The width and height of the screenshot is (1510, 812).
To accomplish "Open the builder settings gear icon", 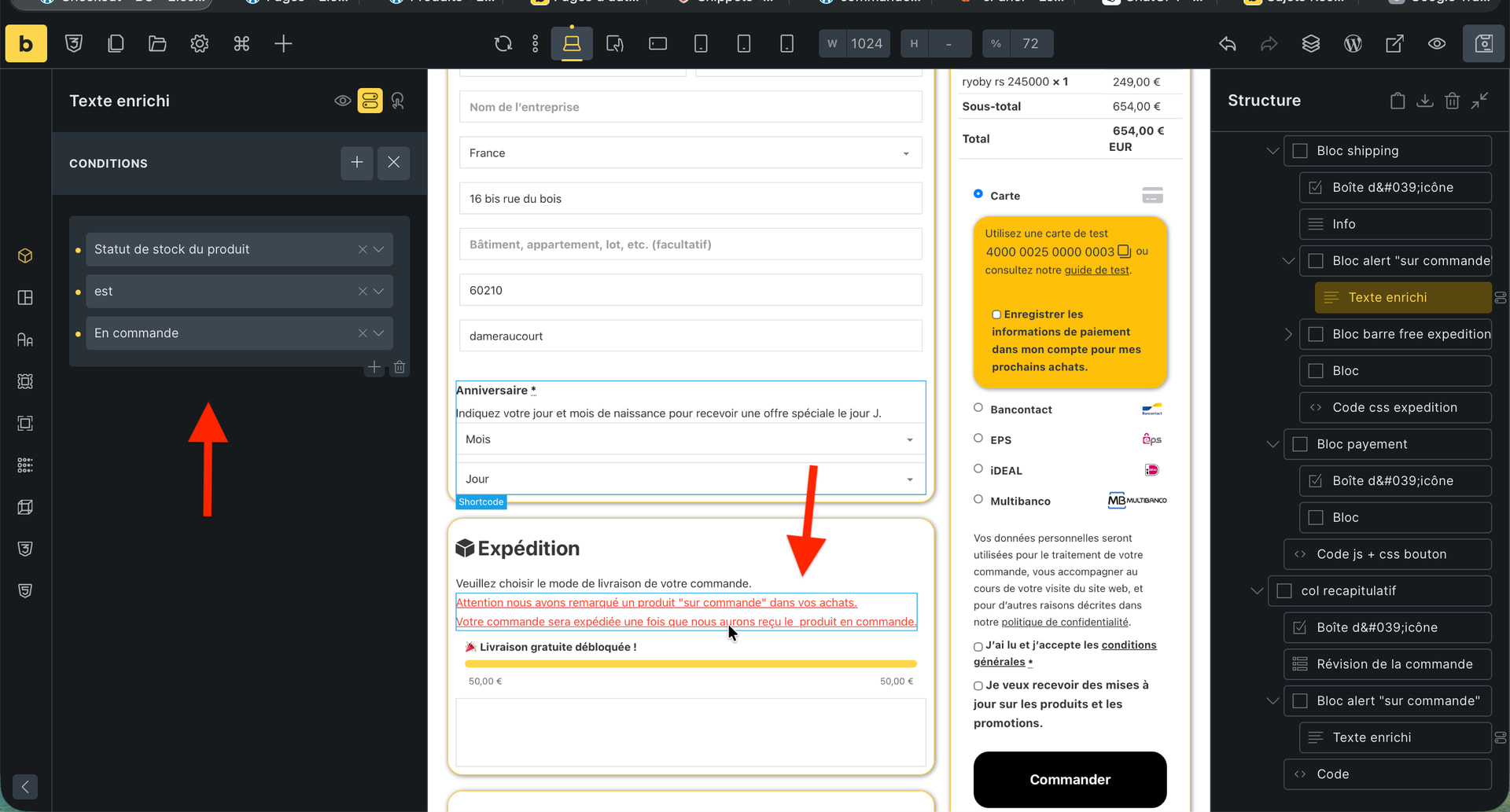I will point(199,44).
